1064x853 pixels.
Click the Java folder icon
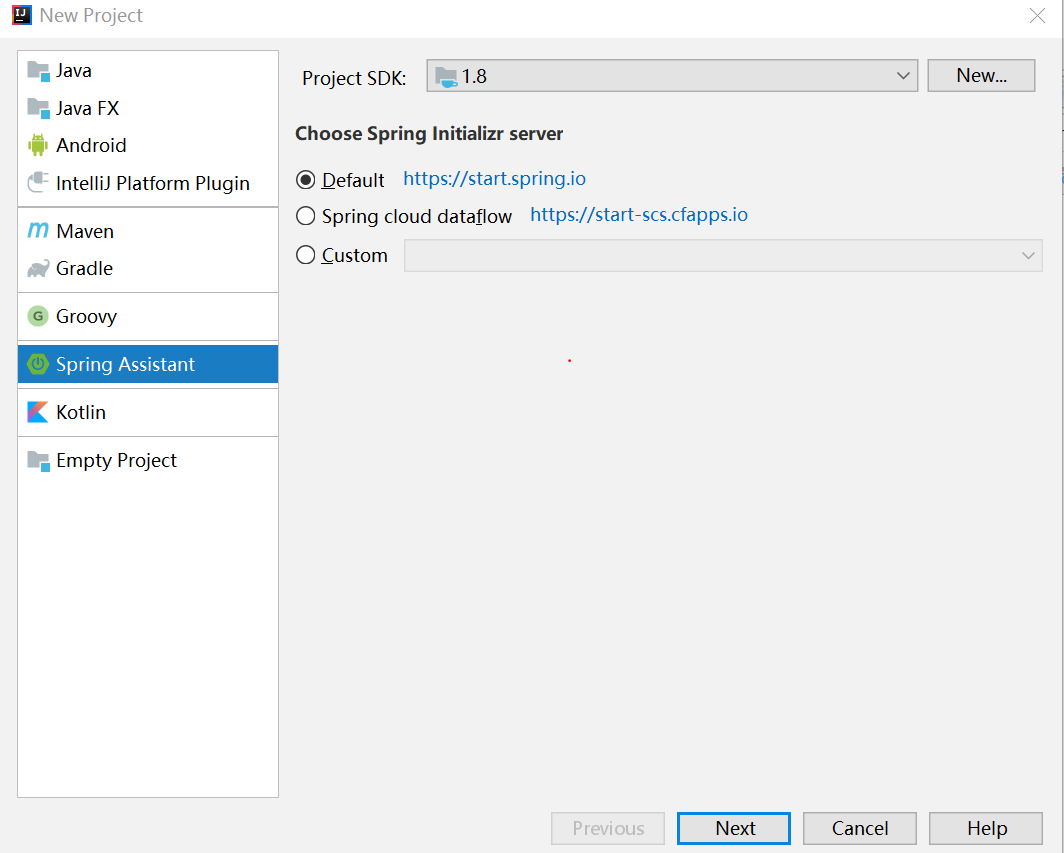click(38, 71)
